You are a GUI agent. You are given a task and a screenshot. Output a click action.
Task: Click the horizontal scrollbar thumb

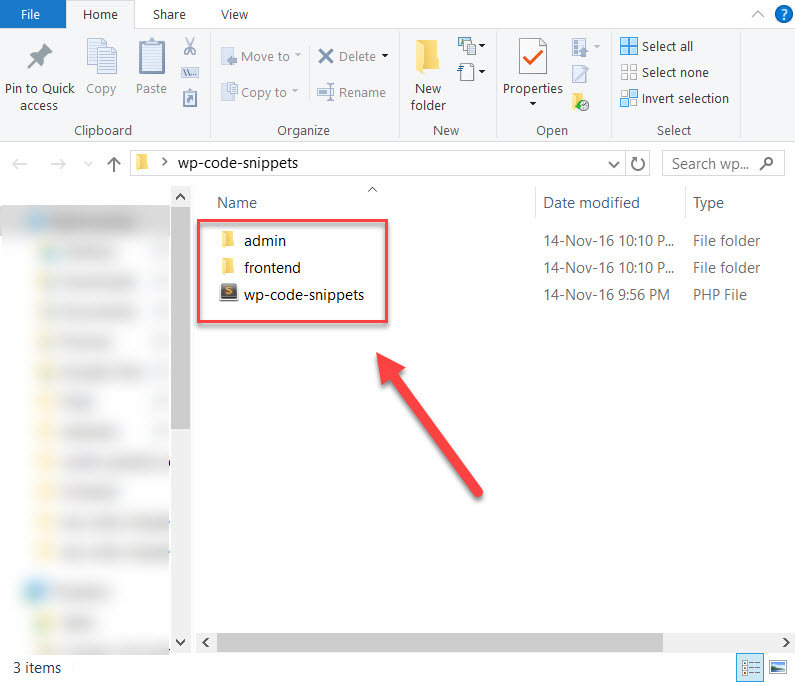pyautogui.click(x=440, y=642)
